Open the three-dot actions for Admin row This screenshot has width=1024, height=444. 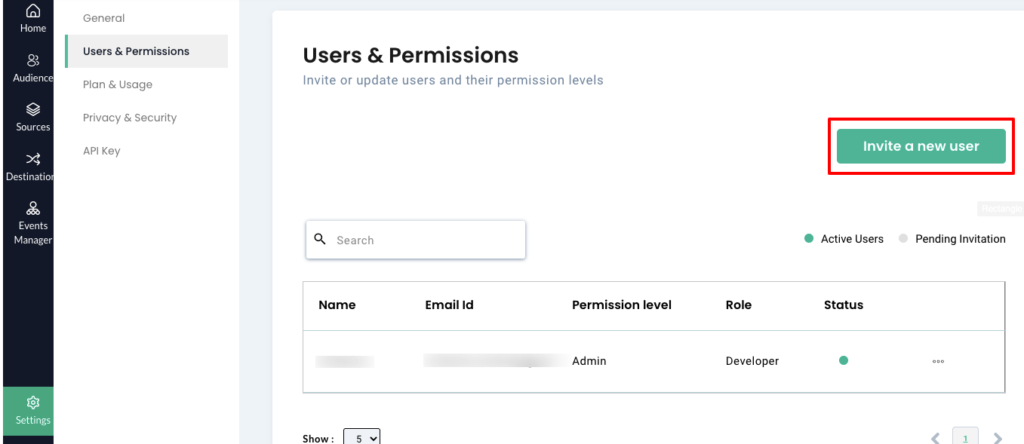coord(938,361)
